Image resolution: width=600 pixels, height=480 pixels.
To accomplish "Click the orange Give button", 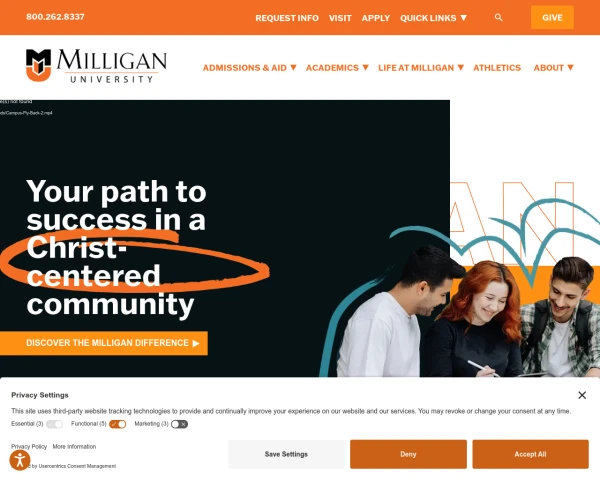I will click(x=552, y=18).
